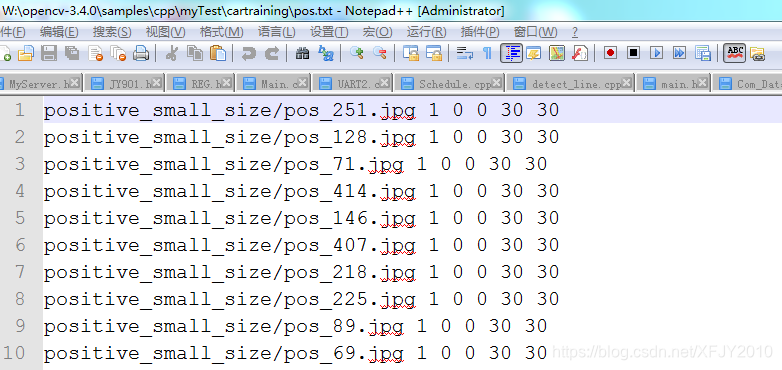Click the Zoom Out magnifier icon
The image size is (782, 370).
[x=380, y=53]
